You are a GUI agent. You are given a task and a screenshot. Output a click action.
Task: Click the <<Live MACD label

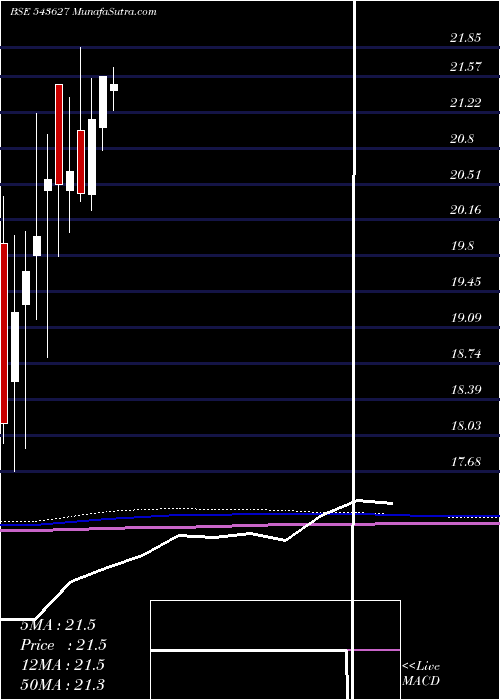421,674
